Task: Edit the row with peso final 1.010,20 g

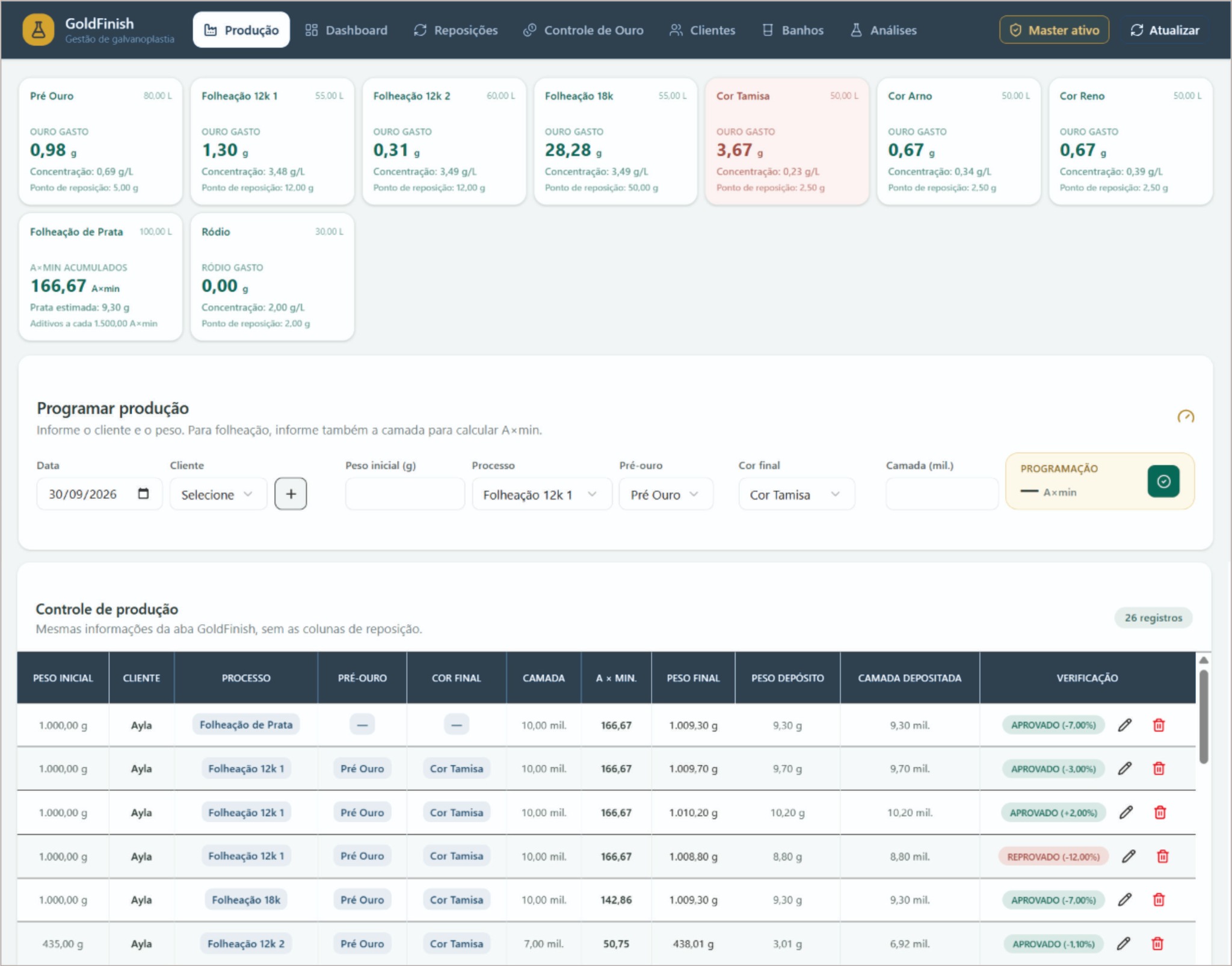Action: [1126, 813]
